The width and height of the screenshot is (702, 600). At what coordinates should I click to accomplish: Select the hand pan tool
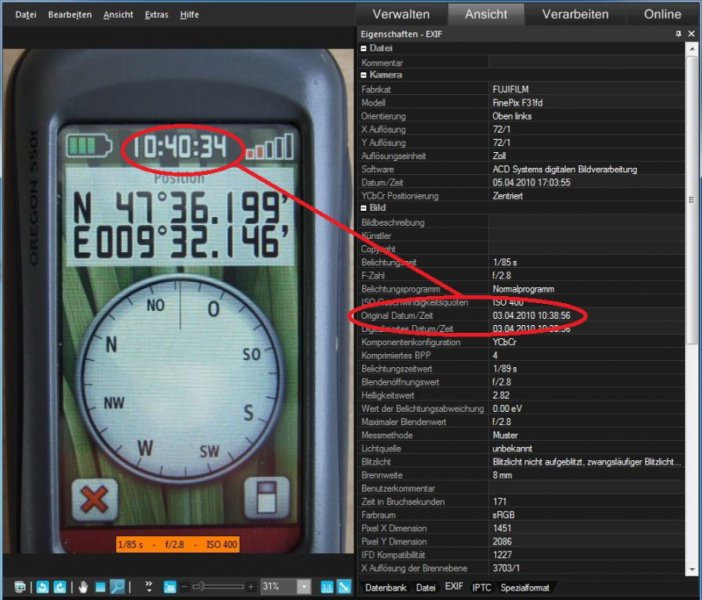(83, 587)
